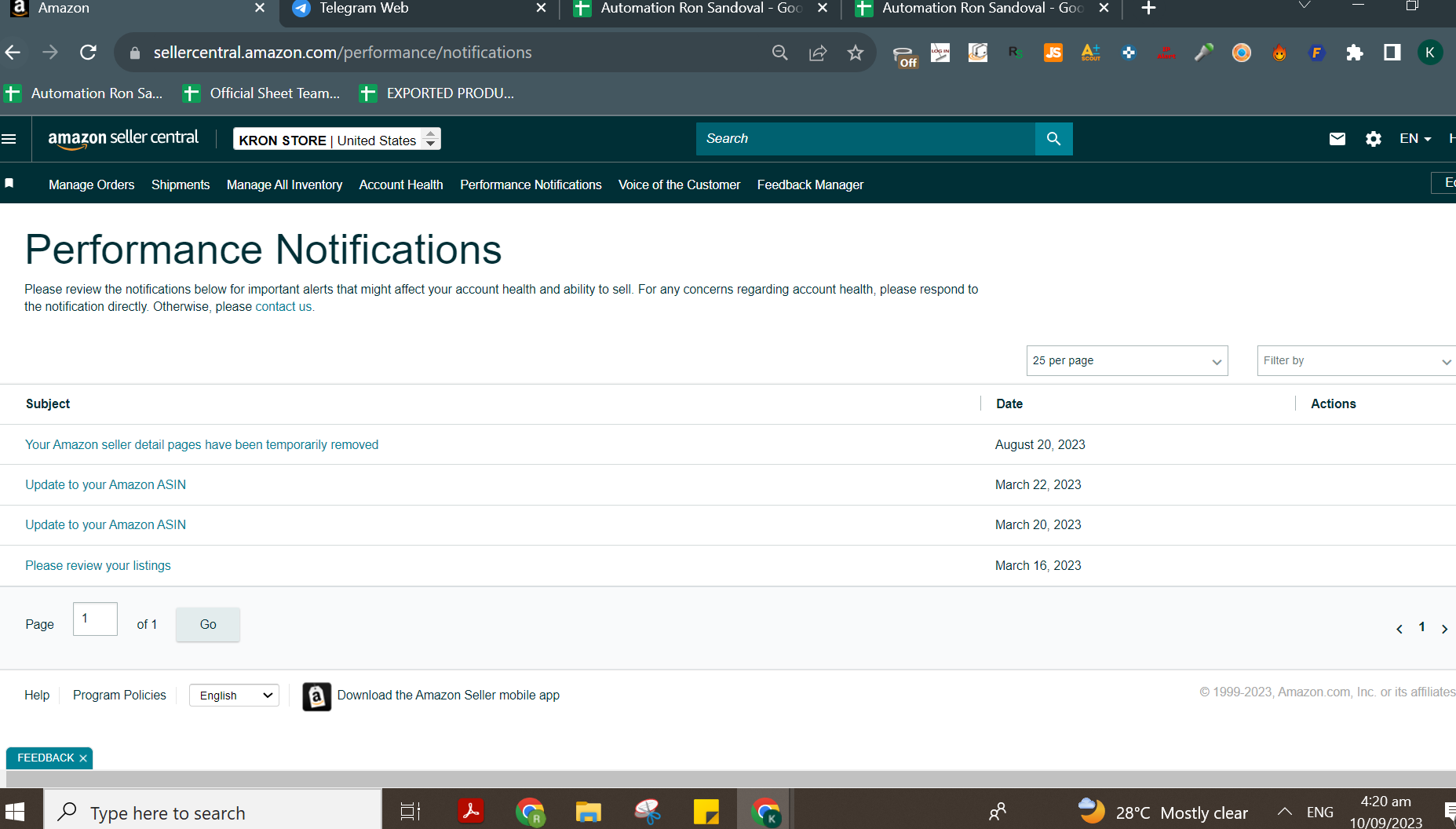The width and height of the screenshot is (1456, 829).
Task: Bookmark this page with the star
Action: [x=856, y=53]
